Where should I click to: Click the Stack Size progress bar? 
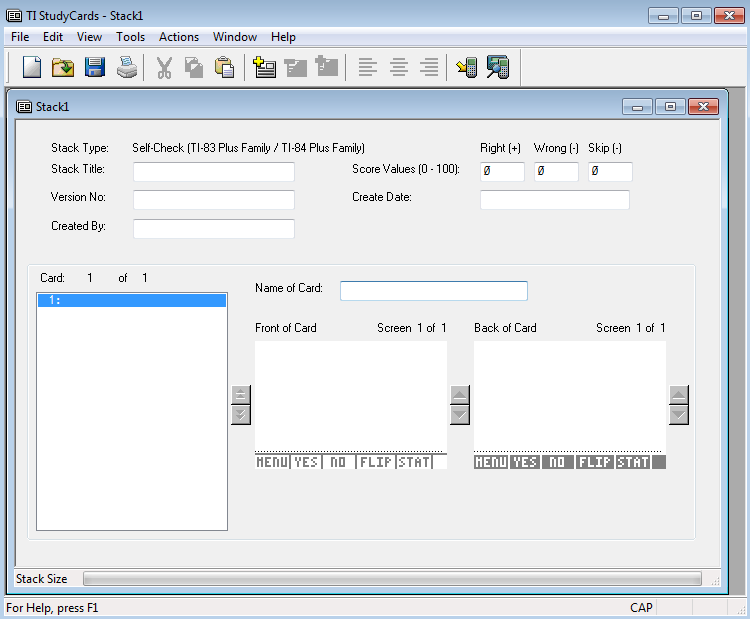pos(392,579)
